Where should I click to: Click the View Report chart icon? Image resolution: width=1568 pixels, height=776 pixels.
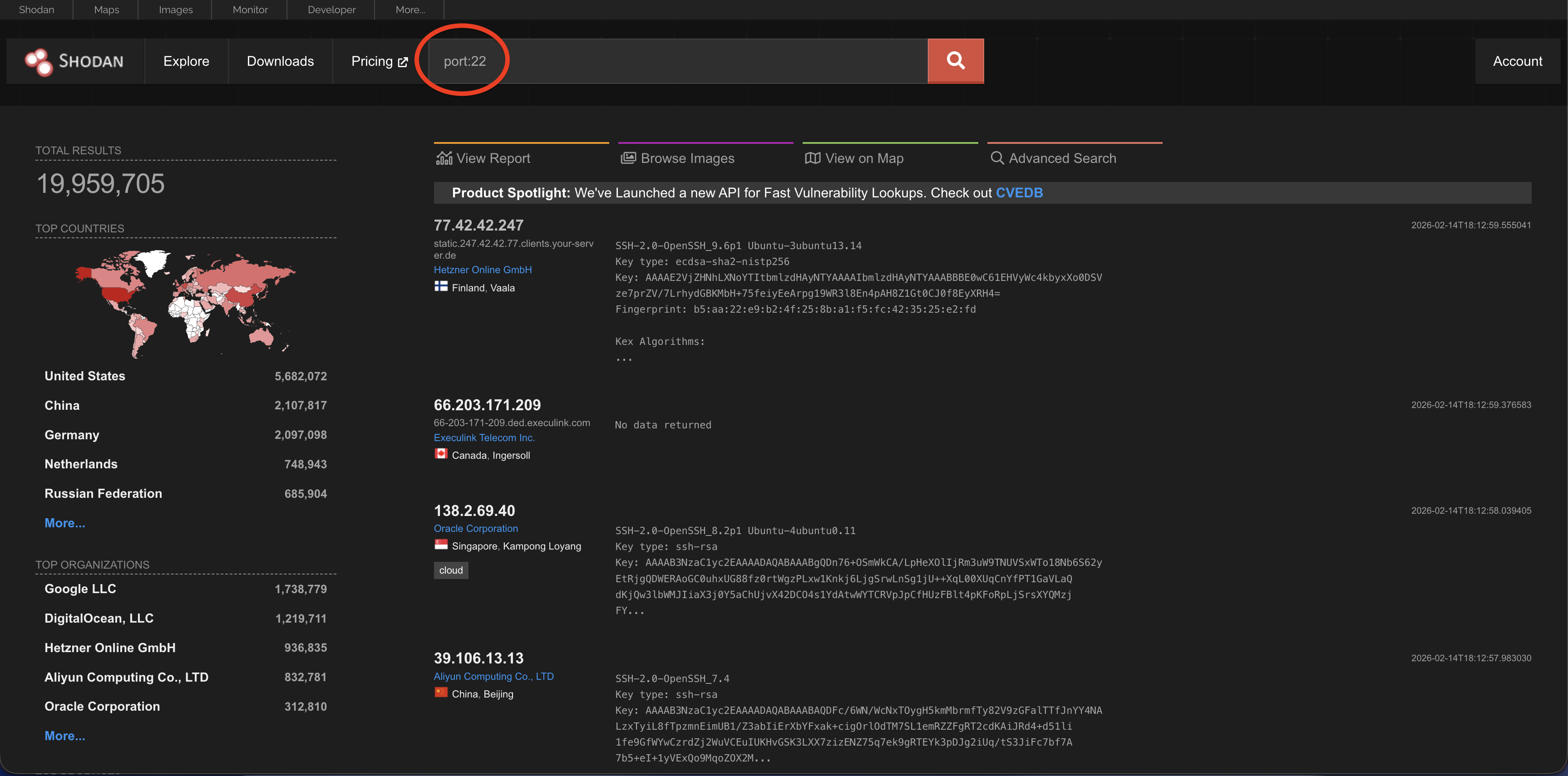(444, 158)
